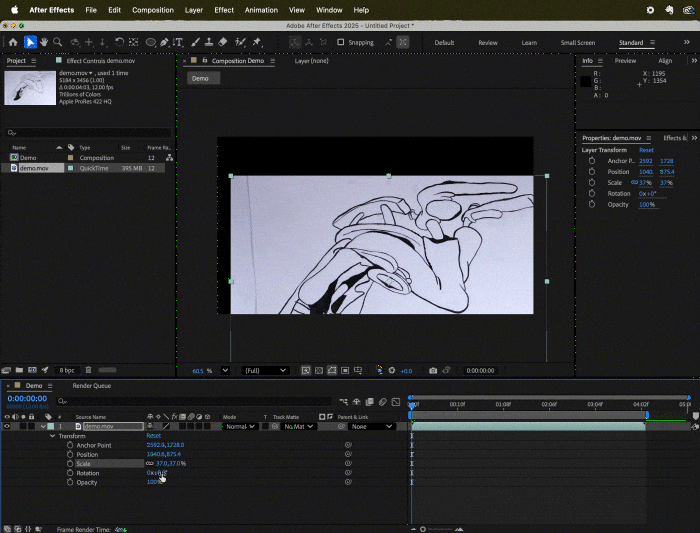
Task: Open the (Full) resolution dropdown
Action: 265,371
